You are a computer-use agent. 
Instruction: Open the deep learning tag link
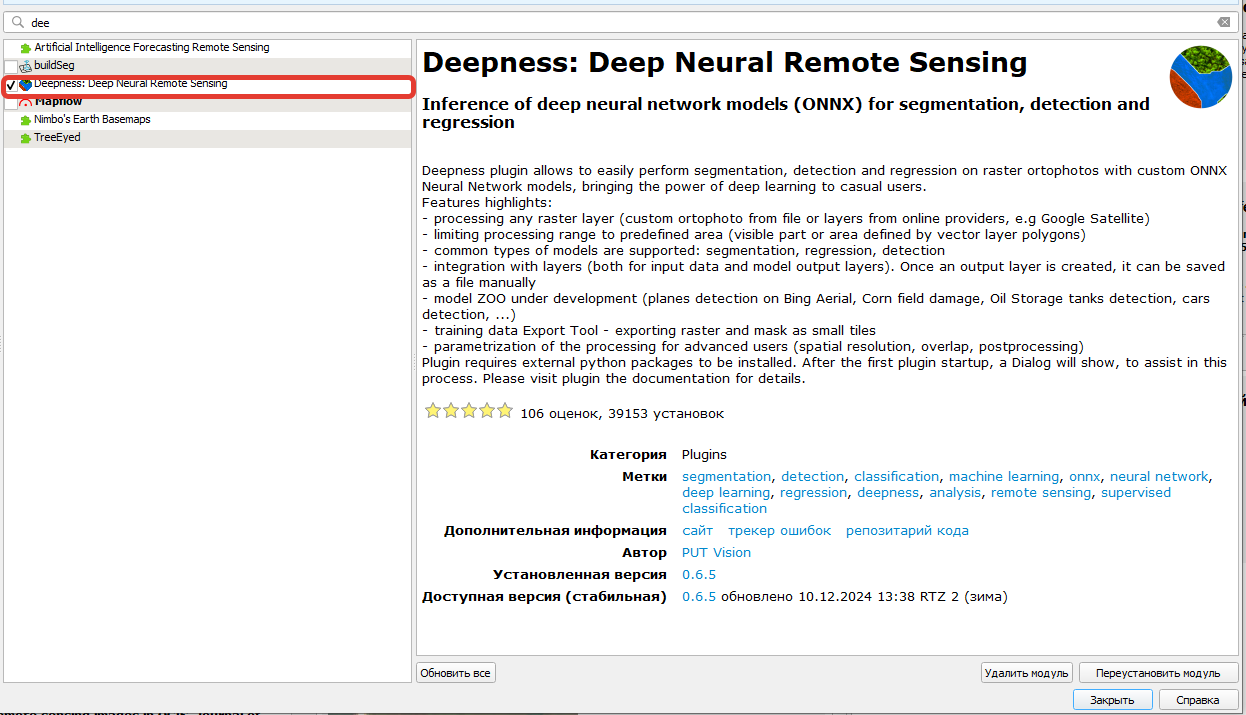[726, 492]
